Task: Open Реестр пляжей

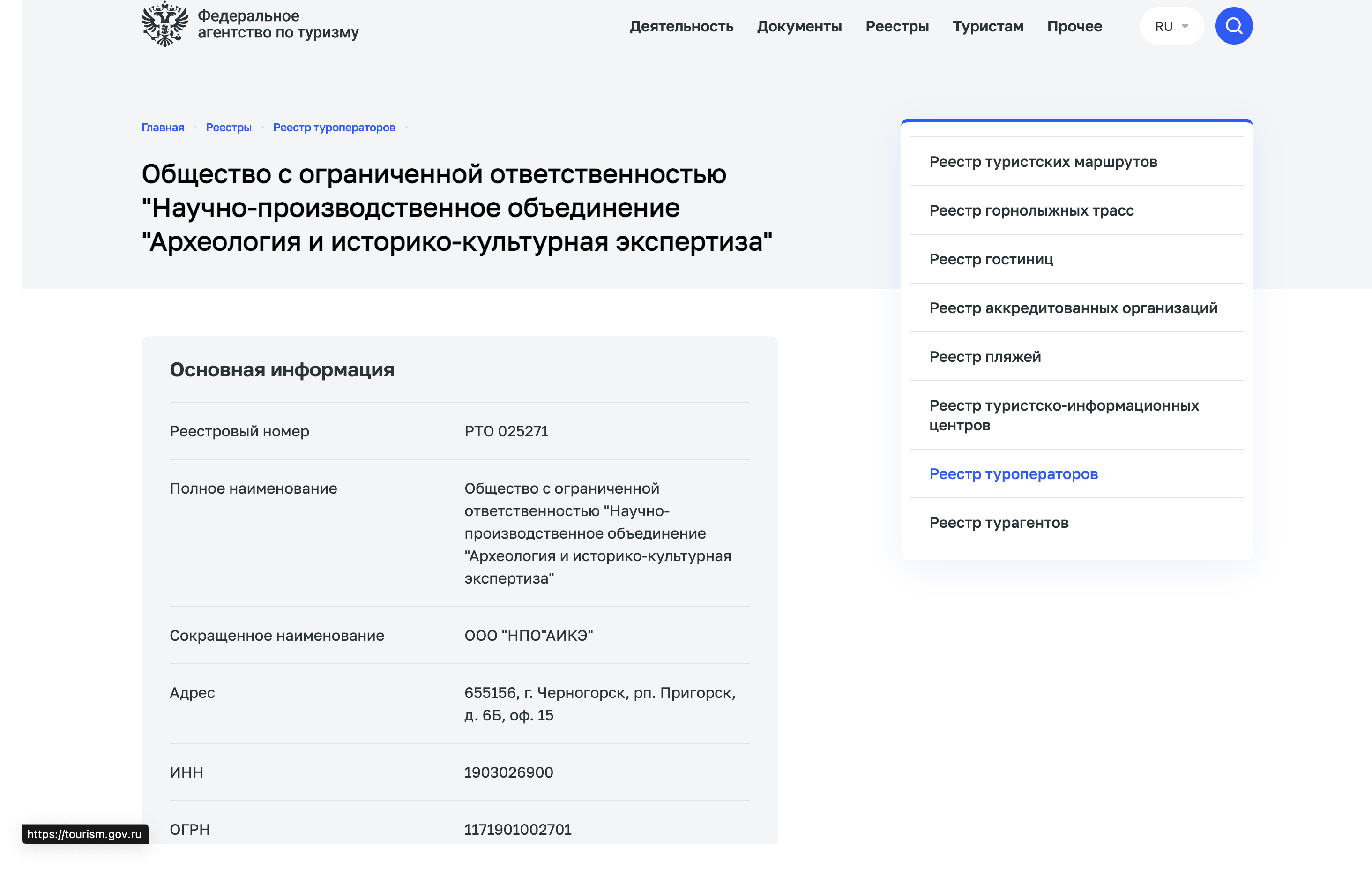Action: [x=984, y=356]
